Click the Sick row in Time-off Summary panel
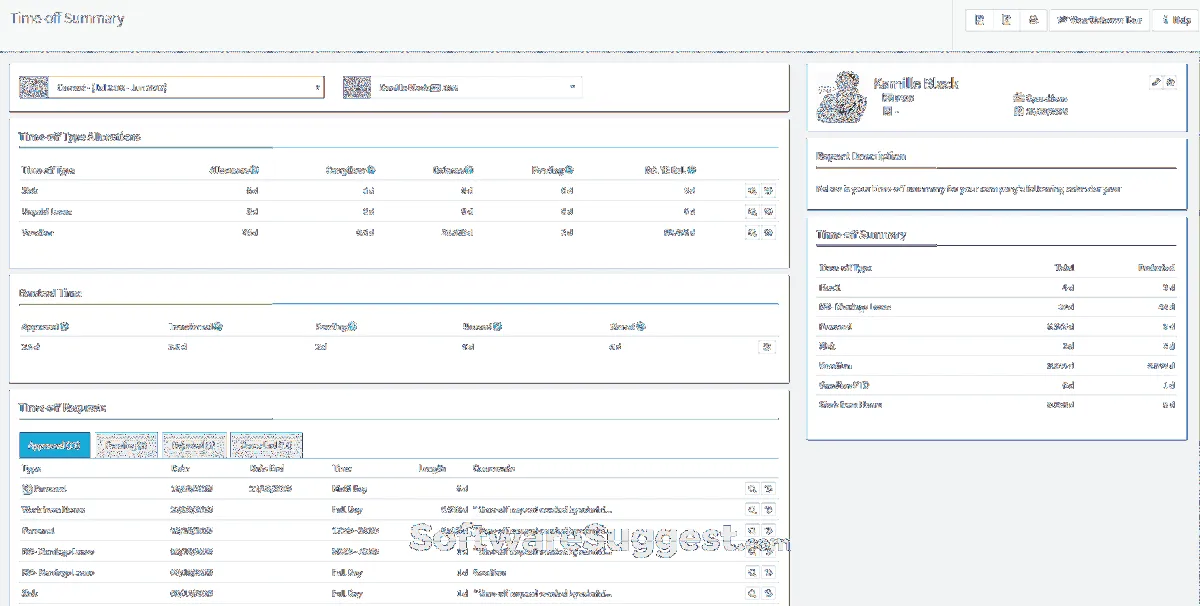This screenshot has width=1200, height=606. coord(997,346)
